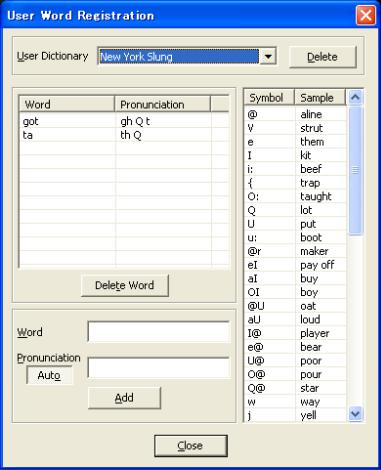Click the sample word 'buy'
This screenshot has width=381, height=470.
click(309, 279)
